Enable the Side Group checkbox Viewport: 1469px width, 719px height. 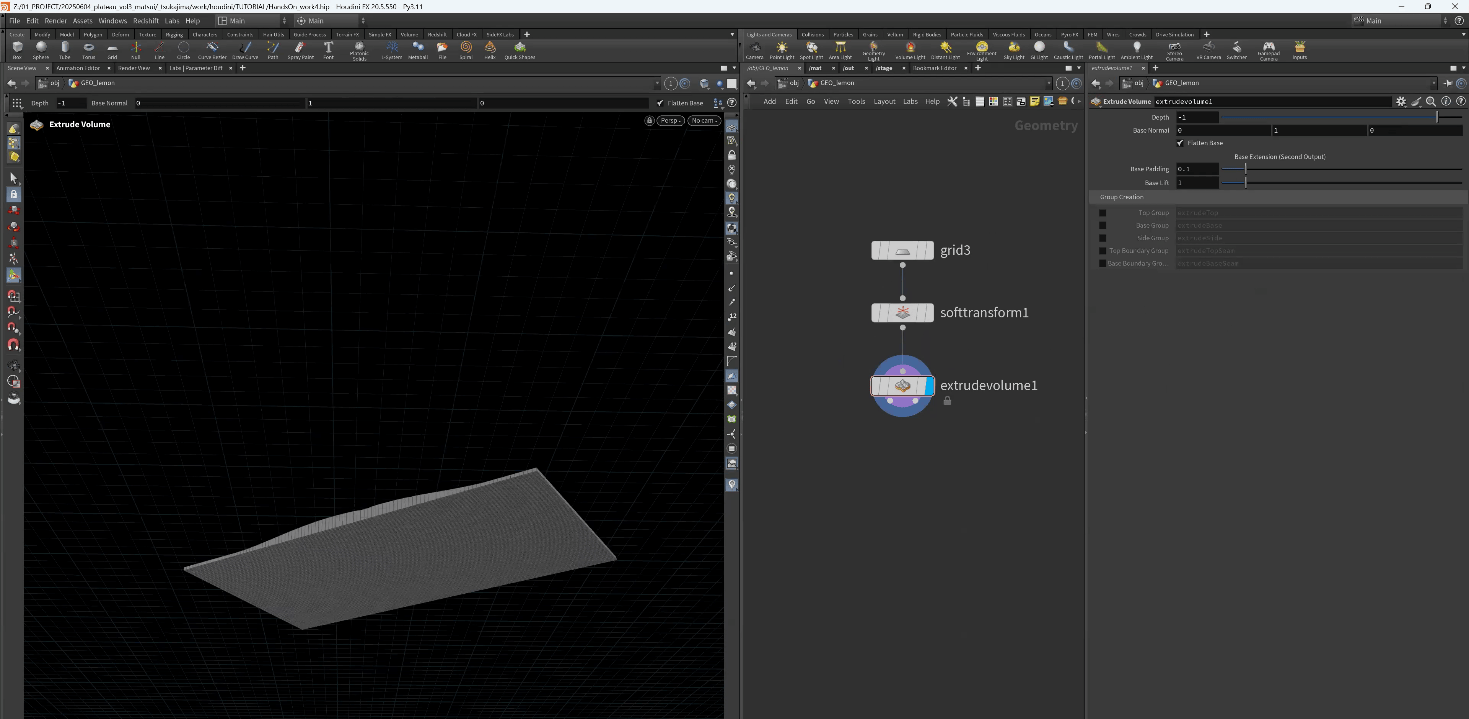point(1103,238)
